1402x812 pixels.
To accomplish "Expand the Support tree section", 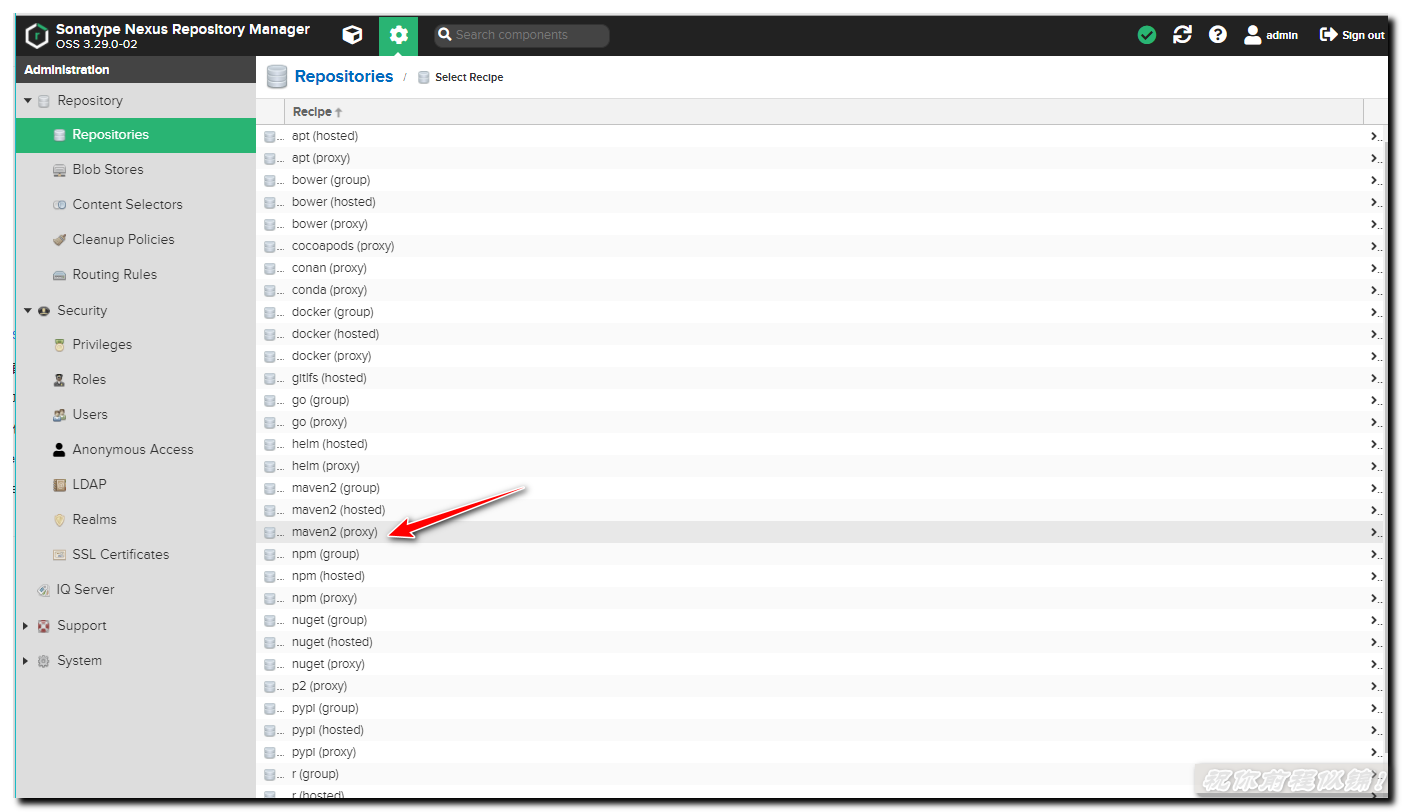I will tap(28, 626).
